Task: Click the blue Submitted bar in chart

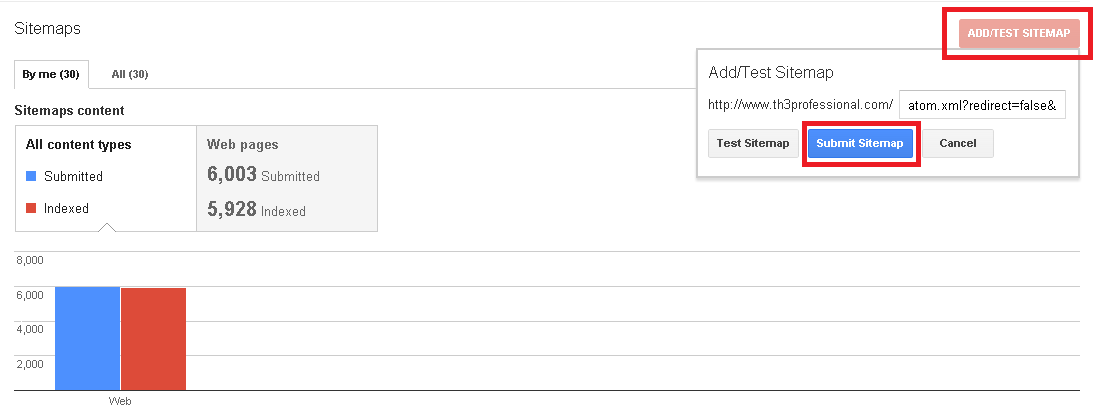Action: tap(87, 338)
